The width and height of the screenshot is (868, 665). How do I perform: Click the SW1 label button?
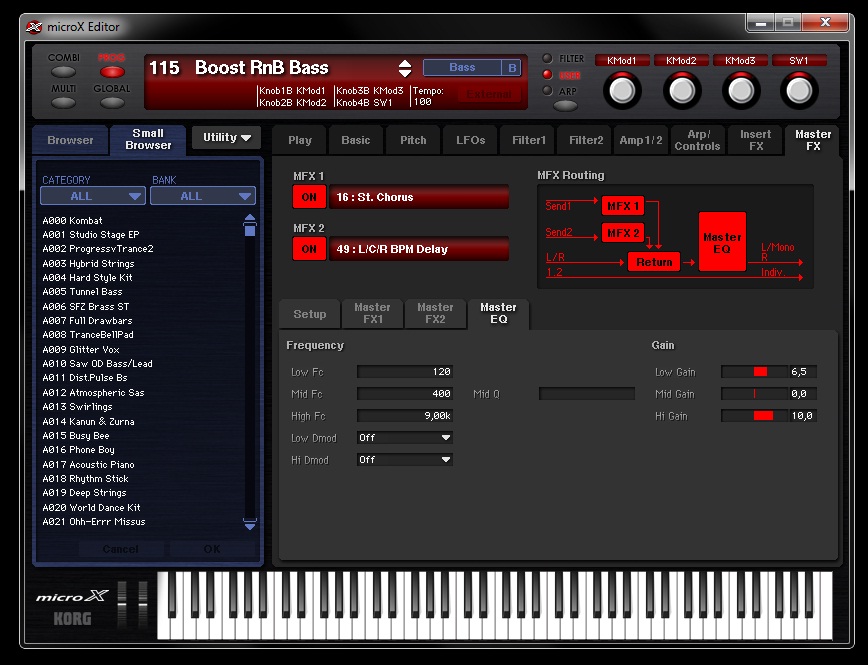799,60
